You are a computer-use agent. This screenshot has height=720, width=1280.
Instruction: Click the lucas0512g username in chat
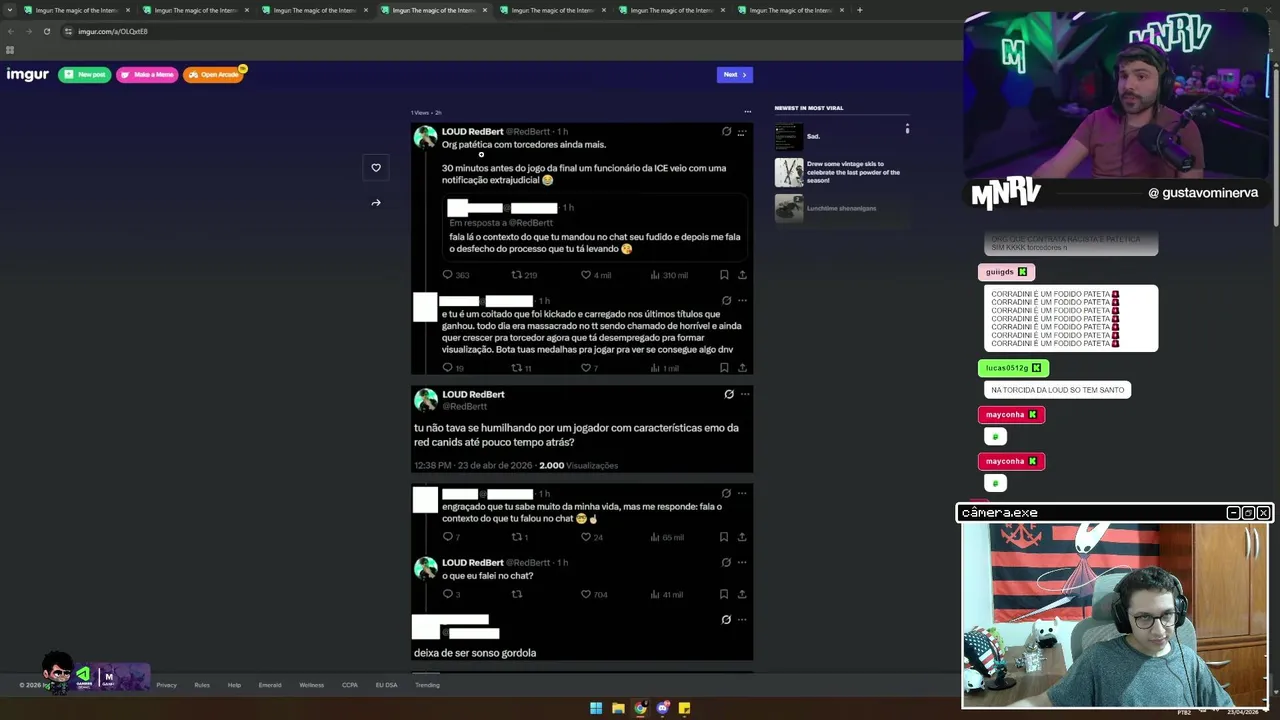pos(1007,368)
